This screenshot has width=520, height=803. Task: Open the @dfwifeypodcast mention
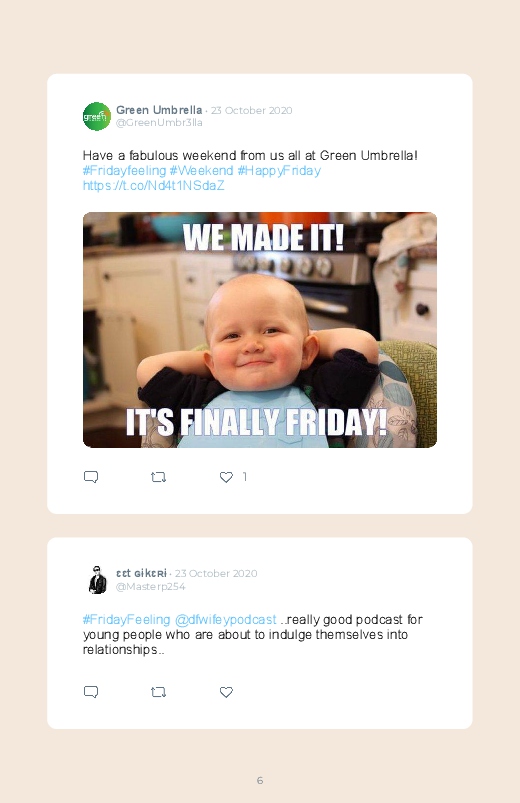pos(225,620)
